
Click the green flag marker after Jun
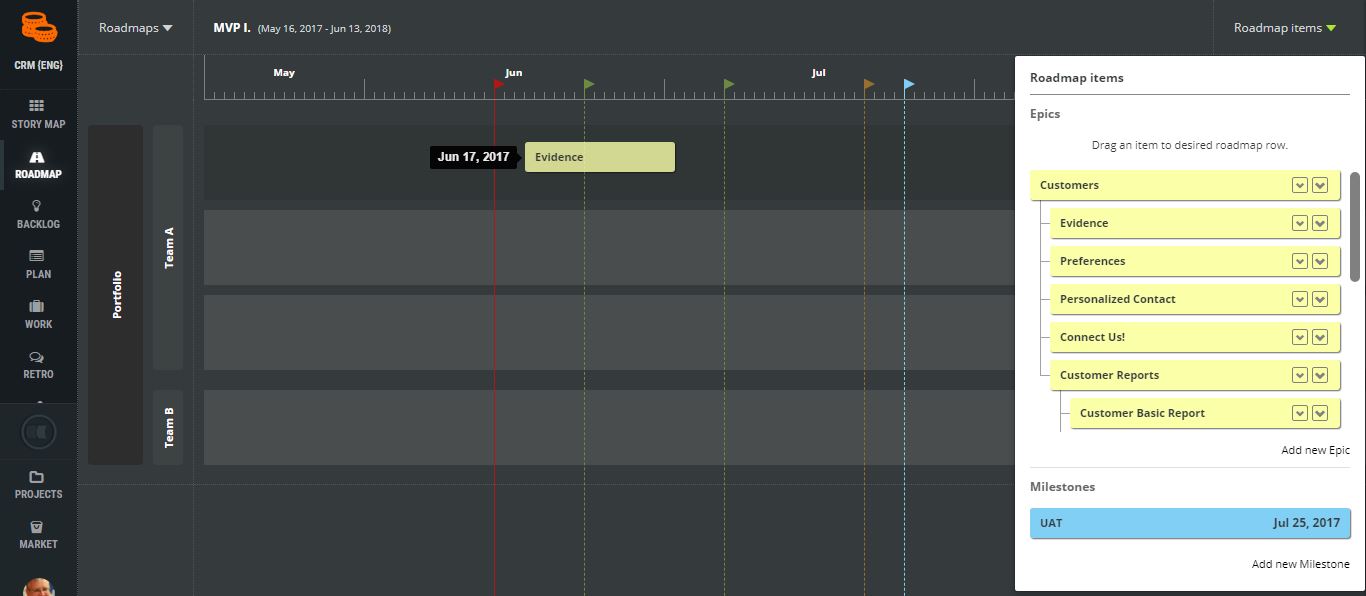[x=589, y=84]
